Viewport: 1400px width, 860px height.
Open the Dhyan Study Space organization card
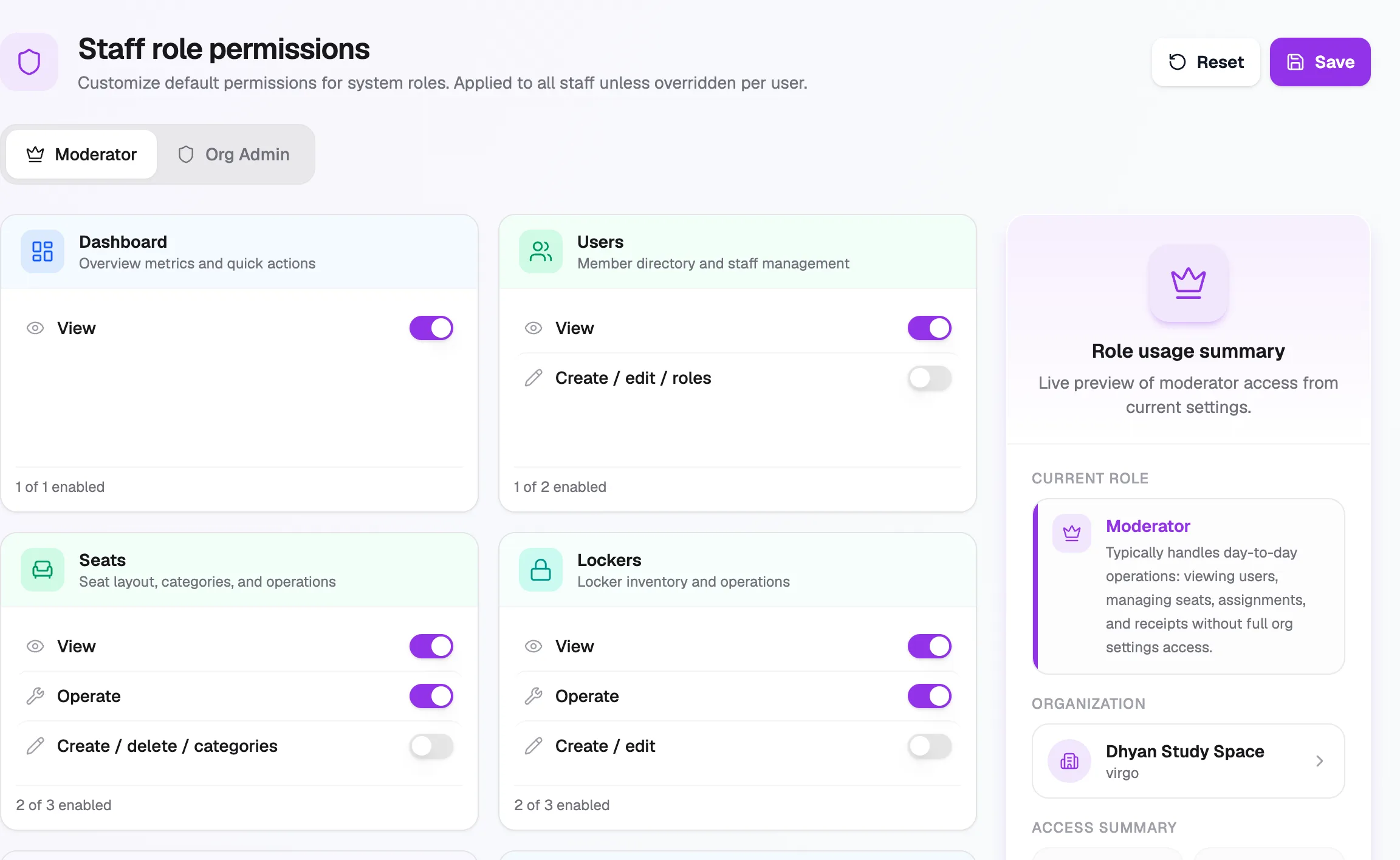tap(1189, 761)
